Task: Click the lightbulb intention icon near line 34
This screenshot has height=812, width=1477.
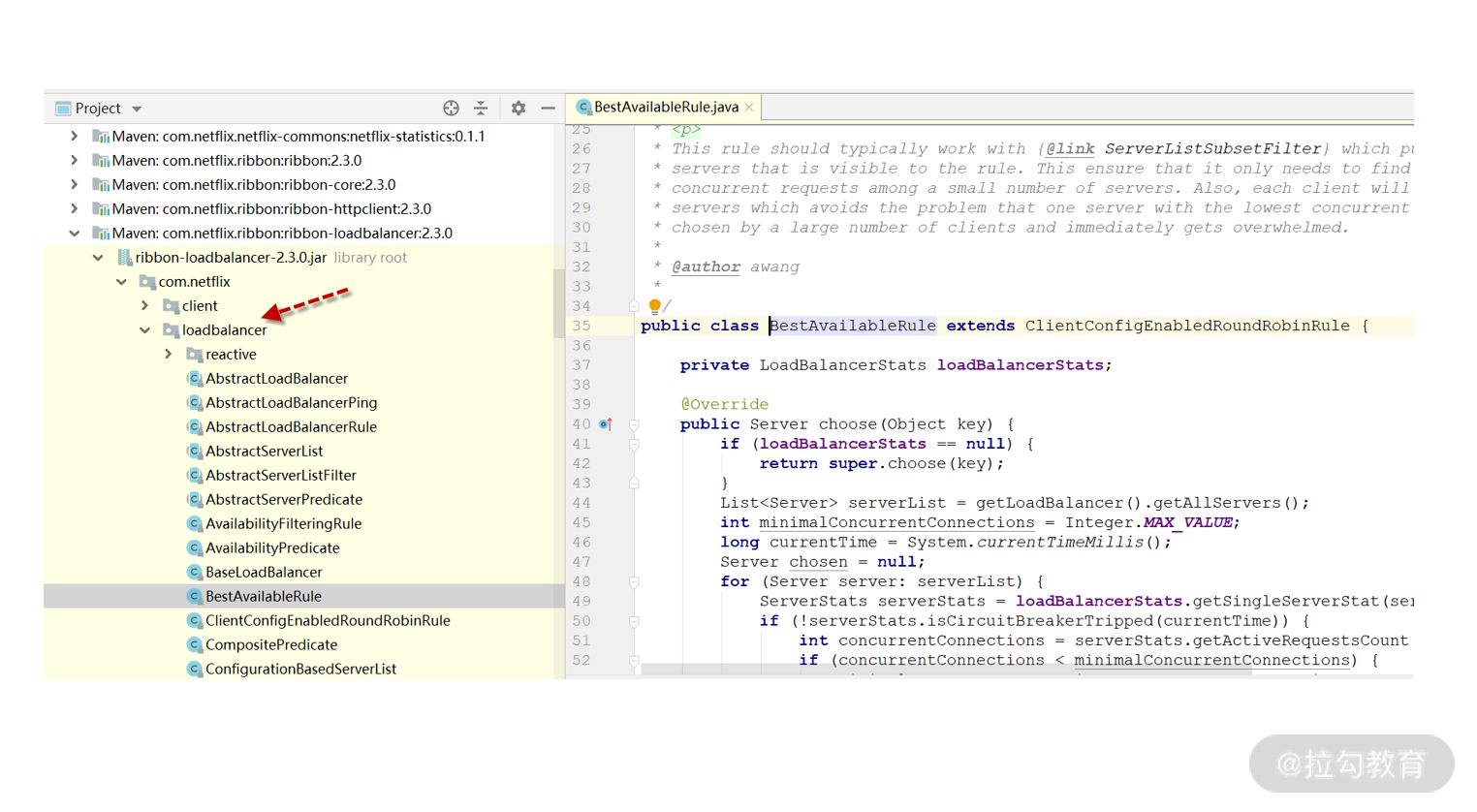Action: pyautogui.click(x=654, y=306)
